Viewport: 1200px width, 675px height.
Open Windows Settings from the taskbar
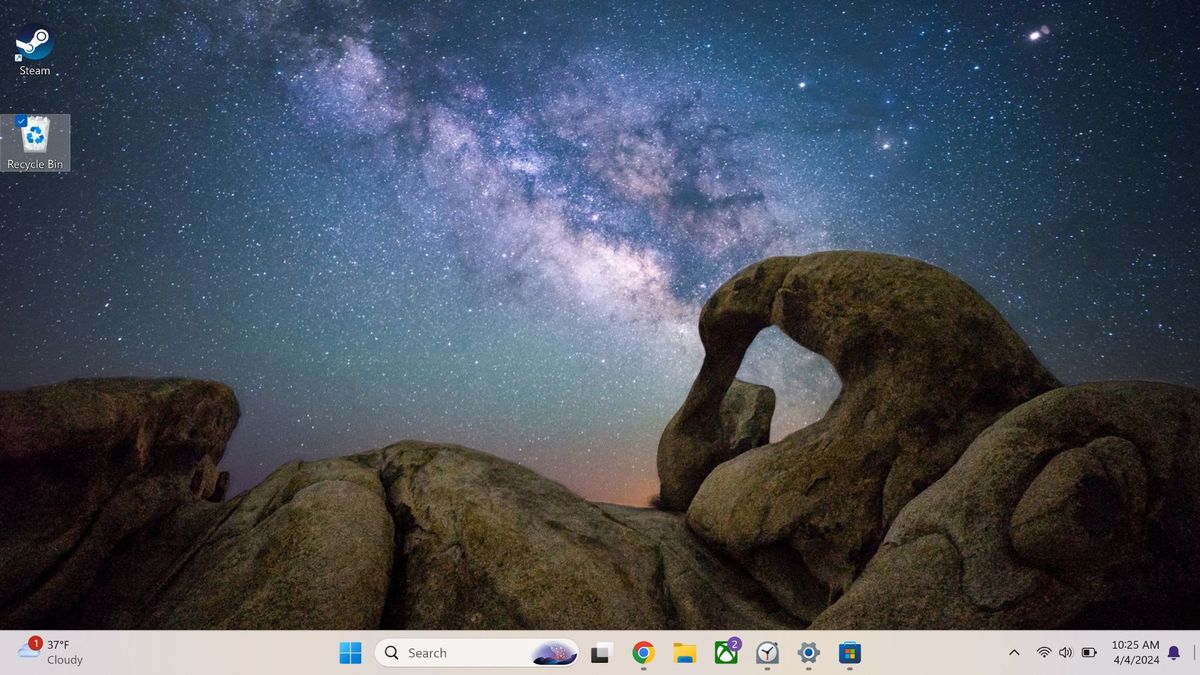coord(808,652)
